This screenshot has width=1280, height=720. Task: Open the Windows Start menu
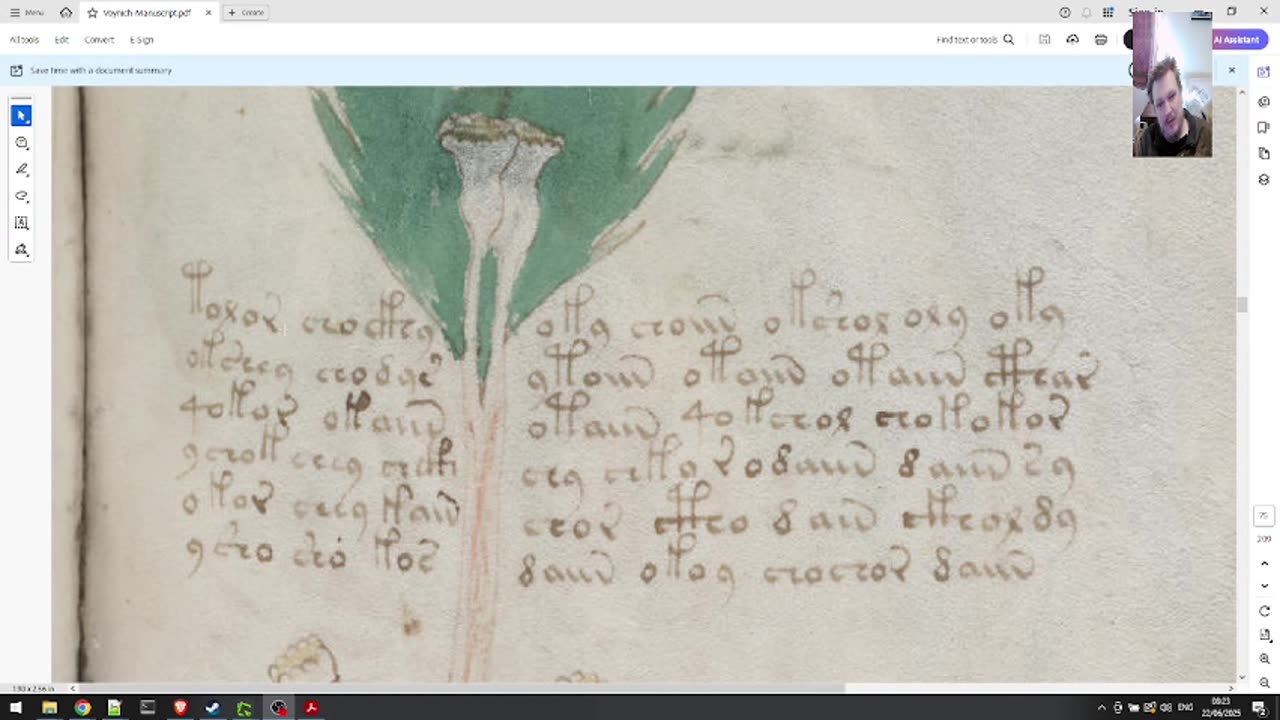16,708
